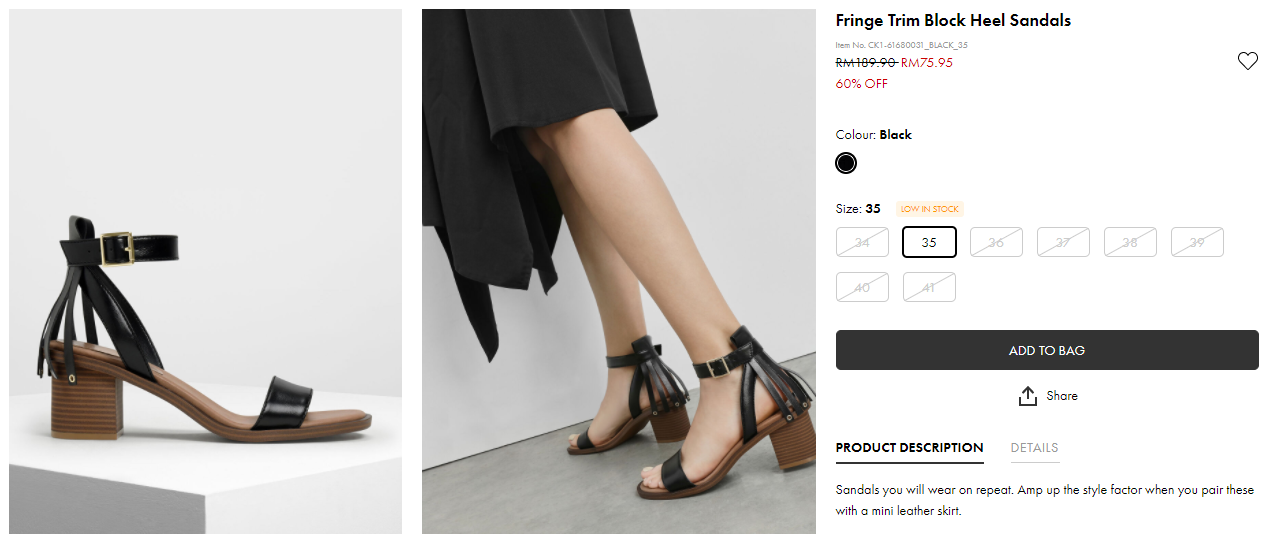Viewport: 1269px width, 540px height.
Task: Click the share upload icon
Action: (x=1027, y=396)
